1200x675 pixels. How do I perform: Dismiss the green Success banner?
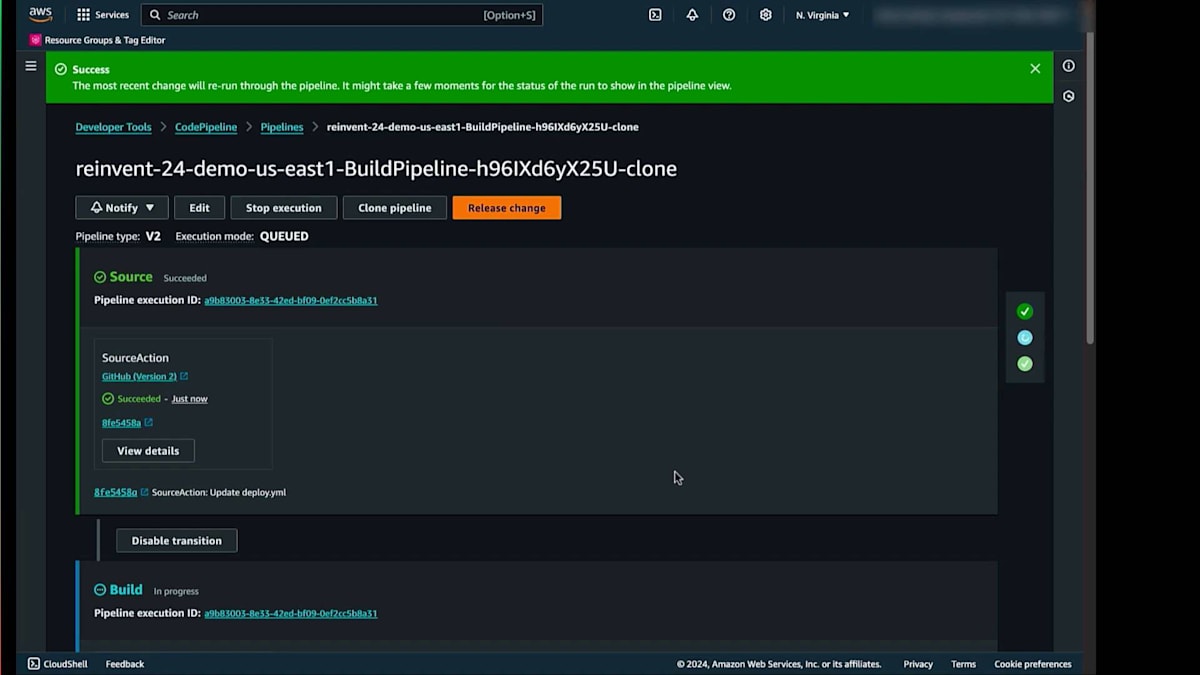(1035, 69)
